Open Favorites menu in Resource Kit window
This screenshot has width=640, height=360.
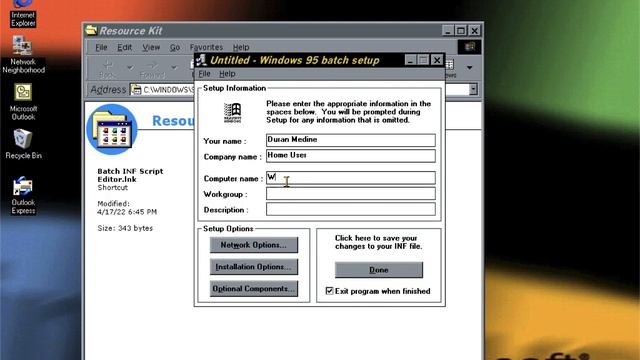coord(206,47)
